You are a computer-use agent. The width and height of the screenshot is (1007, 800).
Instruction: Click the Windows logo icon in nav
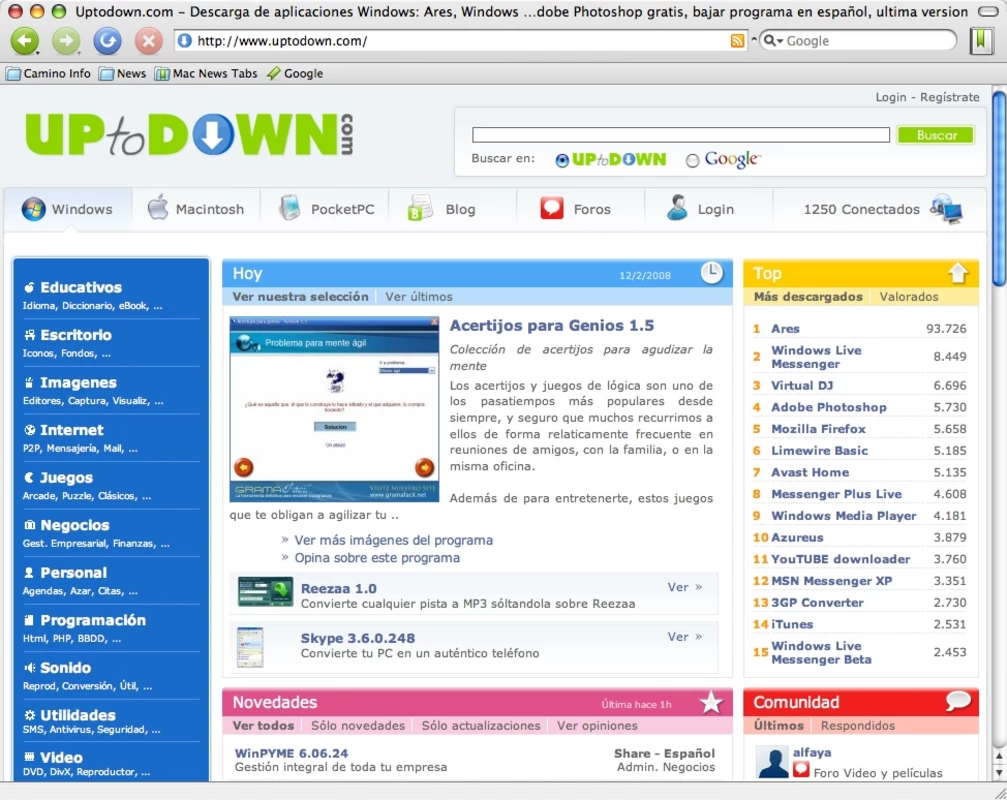pyautogui.click(x=33, y=209)
